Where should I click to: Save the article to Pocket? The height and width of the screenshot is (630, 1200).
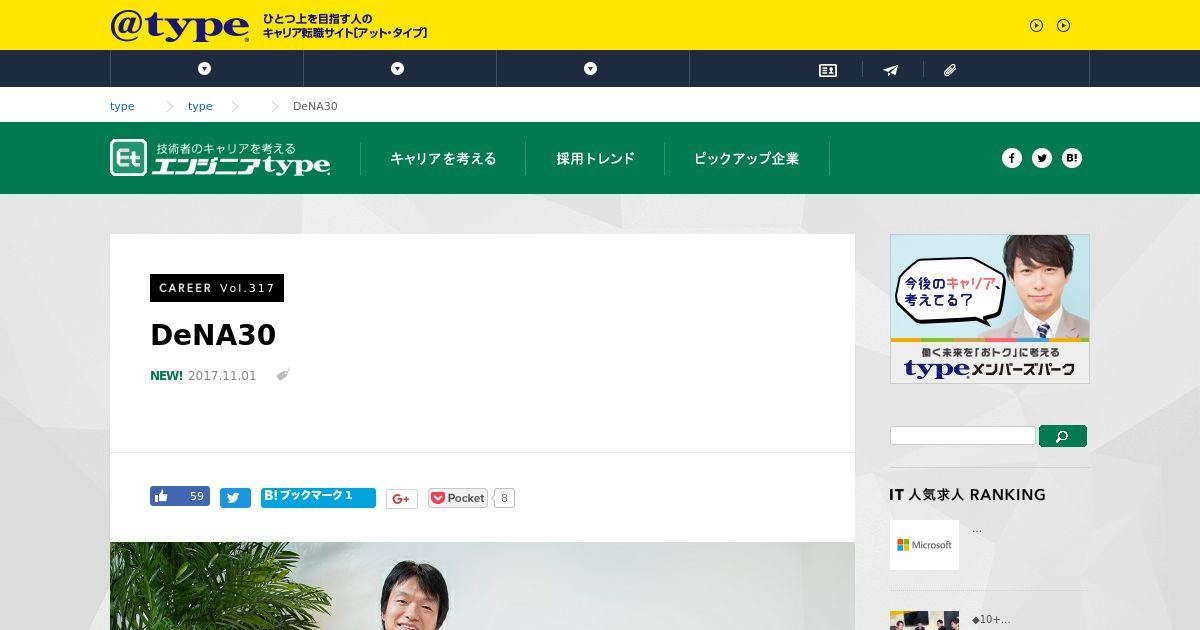pyautogui.click(x=458, y=498)
